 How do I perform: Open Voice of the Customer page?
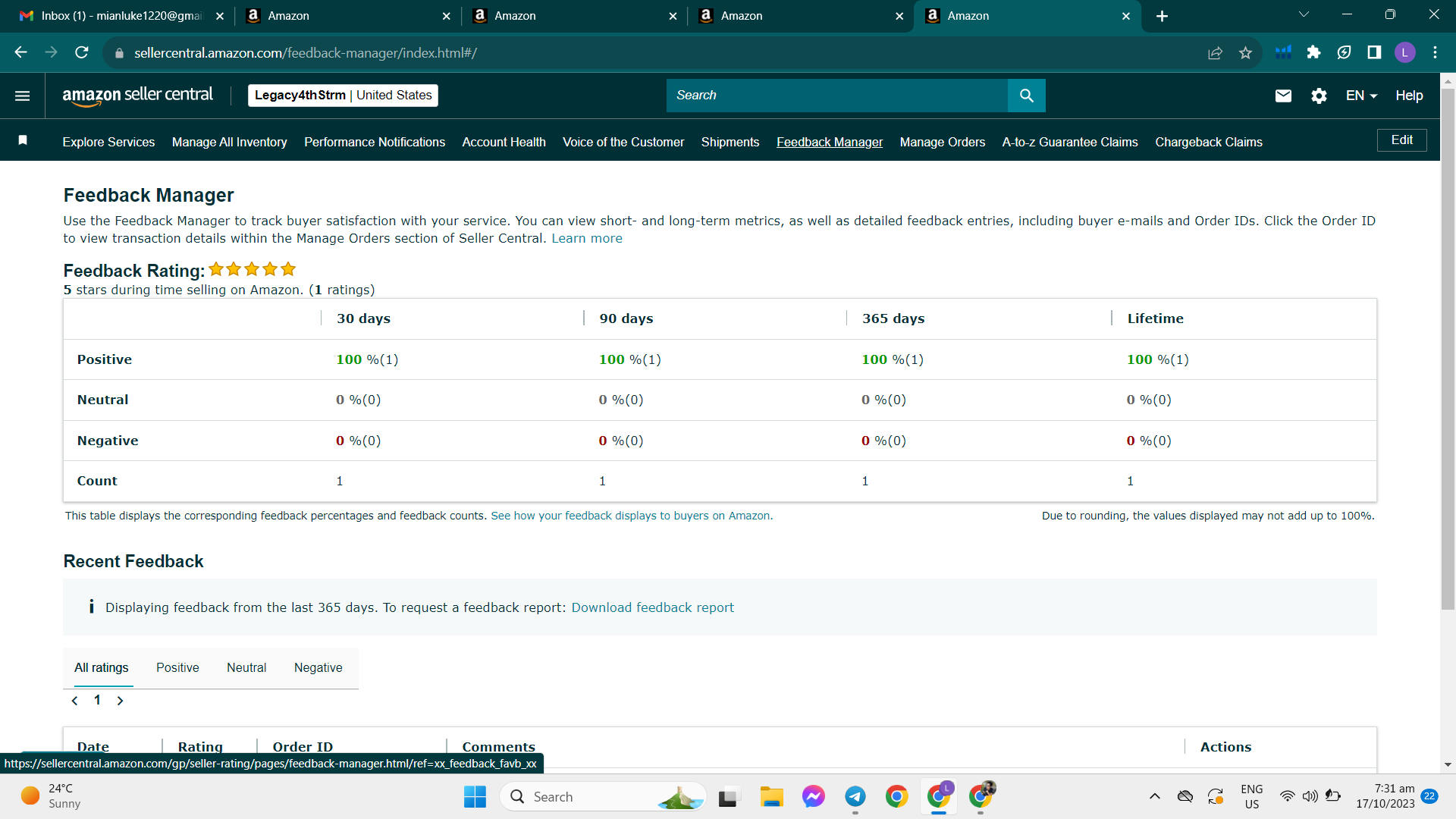pos(623,143)
